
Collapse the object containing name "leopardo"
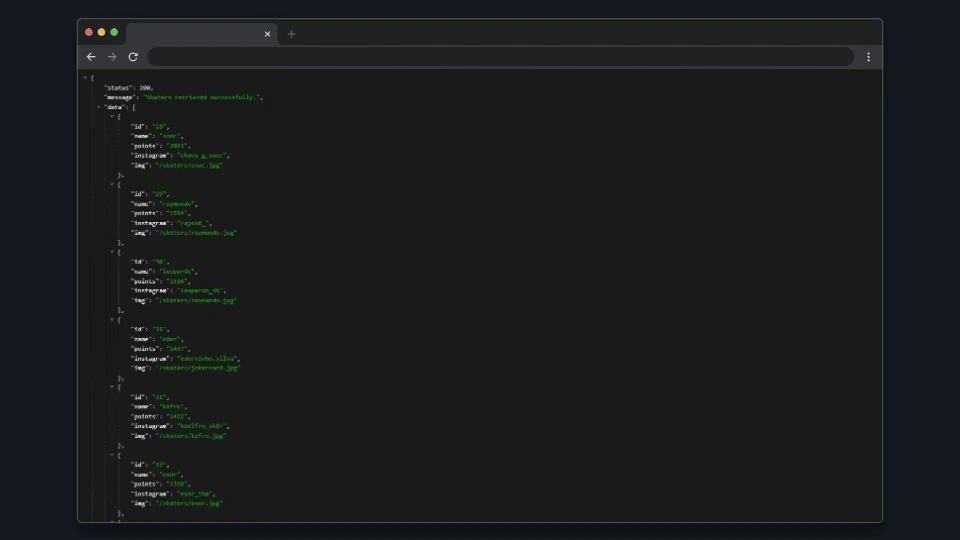tap(111, 252)
